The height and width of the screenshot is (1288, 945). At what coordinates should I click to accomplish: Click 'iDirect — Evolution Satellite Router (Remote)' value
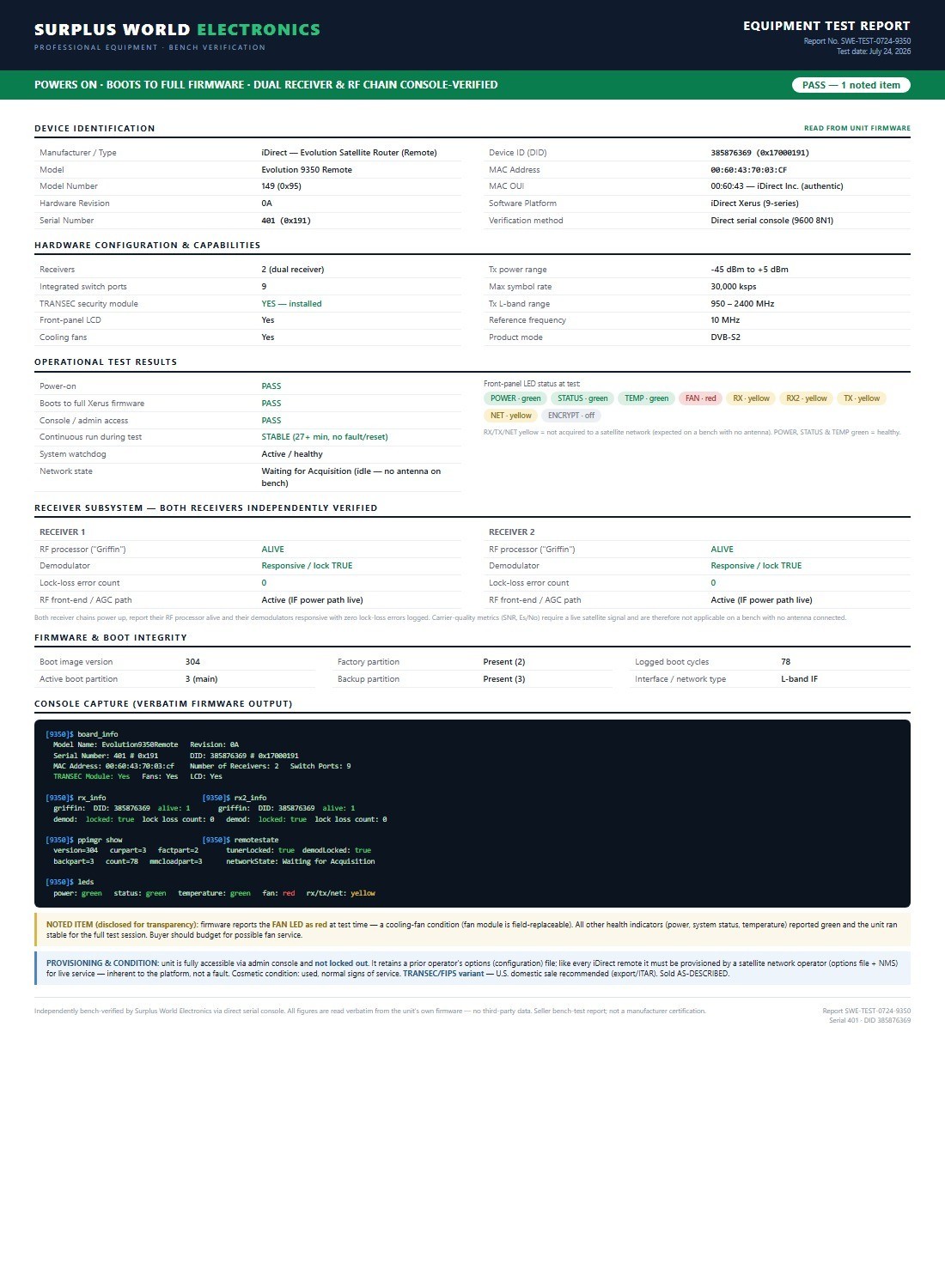point(349,153)
